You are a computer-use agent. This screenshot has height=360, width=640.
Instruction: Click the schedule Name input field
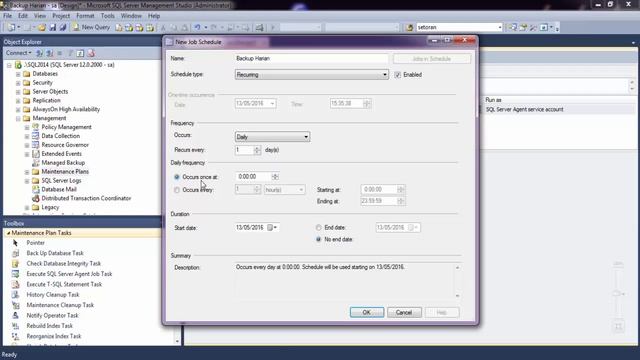[x=311, y=58]
